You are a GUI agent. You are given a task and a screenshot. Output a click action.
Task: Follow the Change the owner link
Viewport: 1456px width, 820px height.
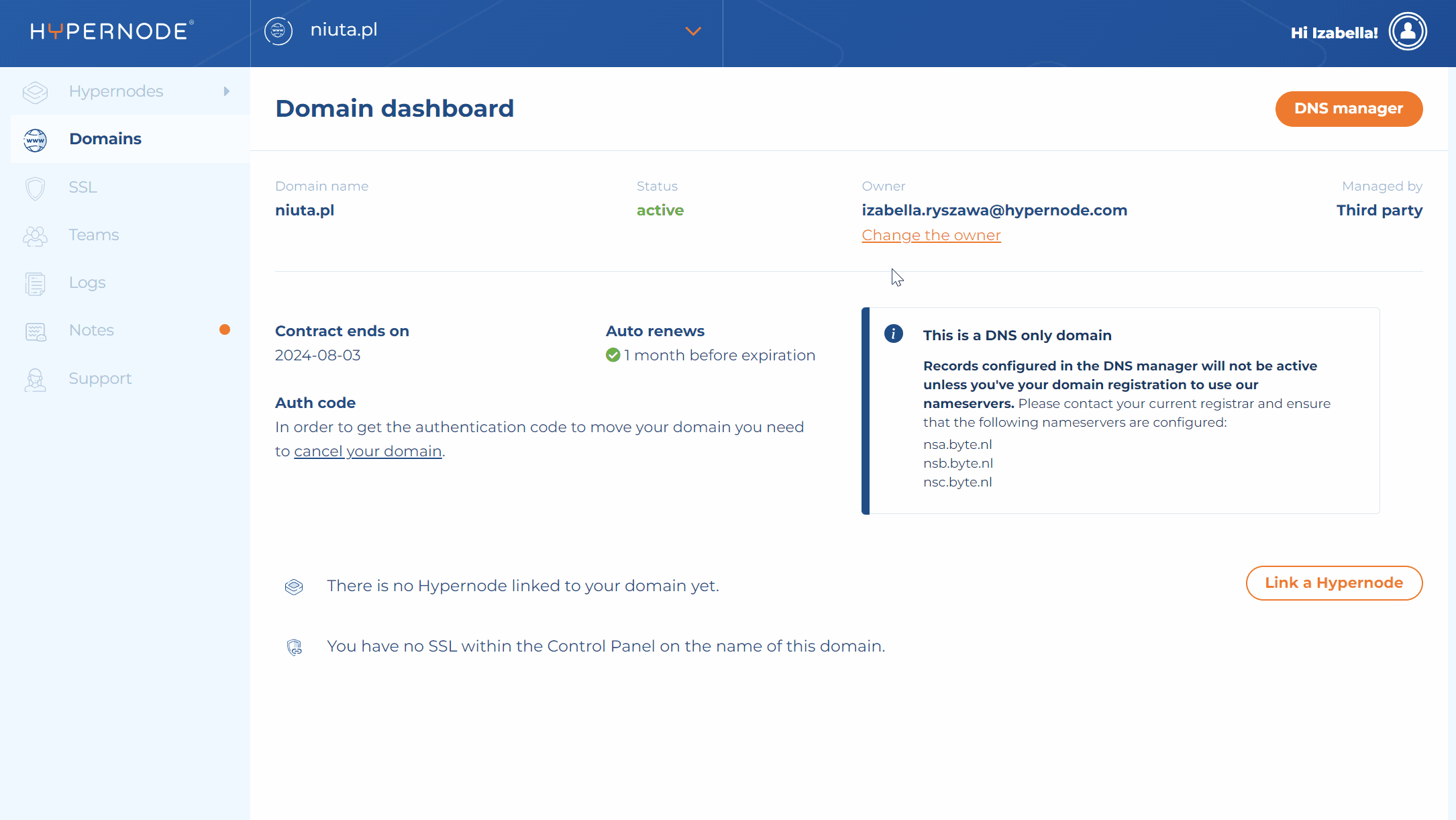[x=931, y=236]
